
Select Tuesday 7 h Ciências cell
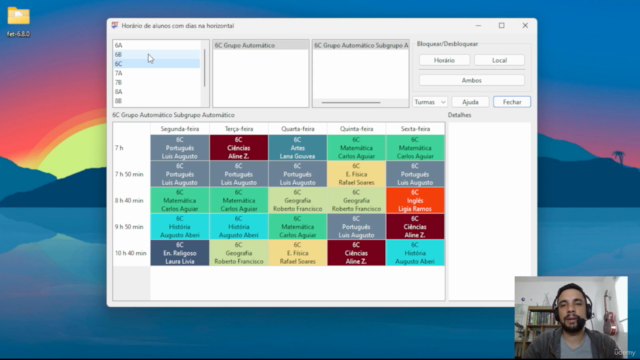[x=239, y=148]
